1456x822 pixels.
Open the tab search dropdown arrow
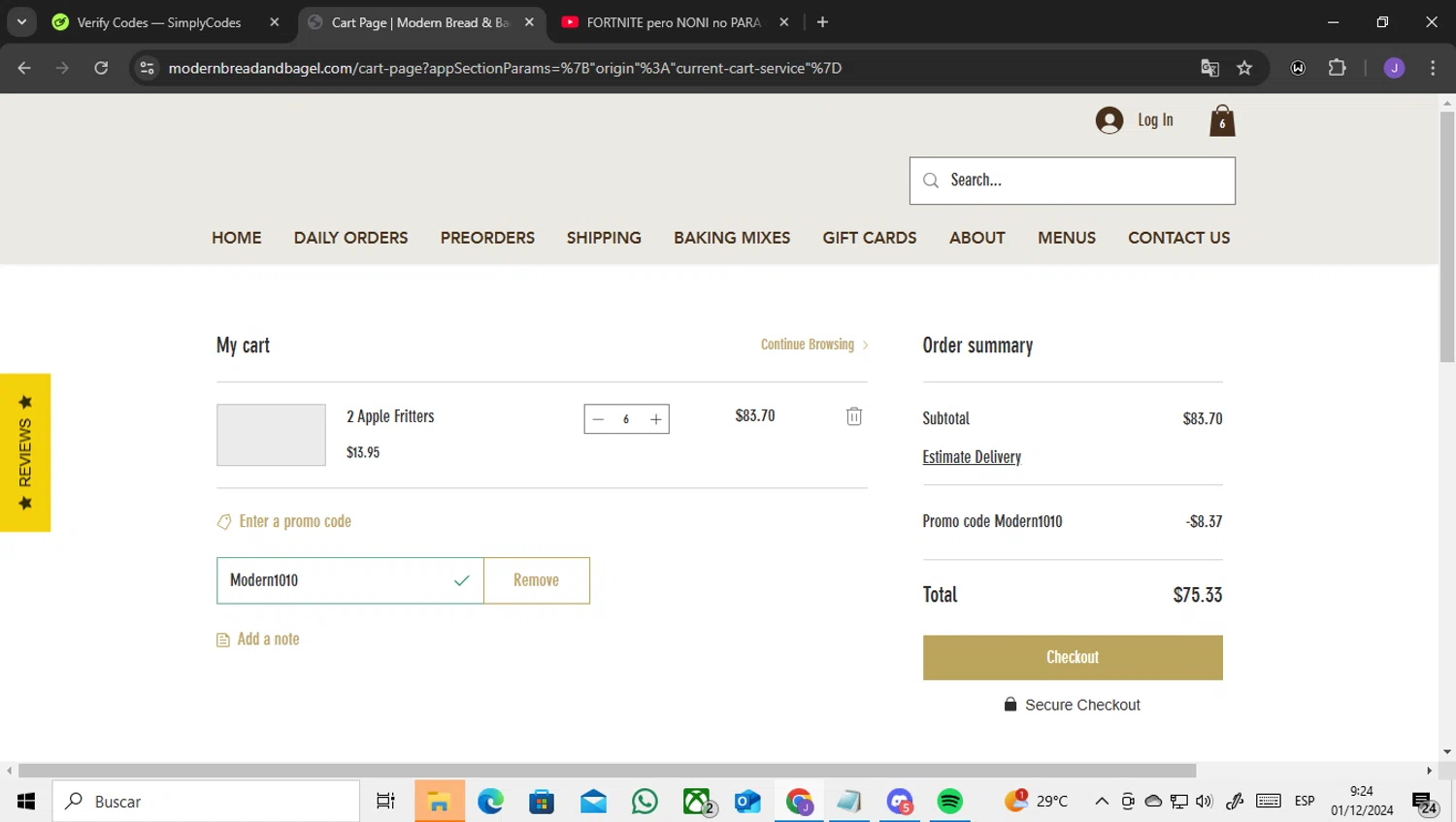pyautogui.click(x=21, y=22)
